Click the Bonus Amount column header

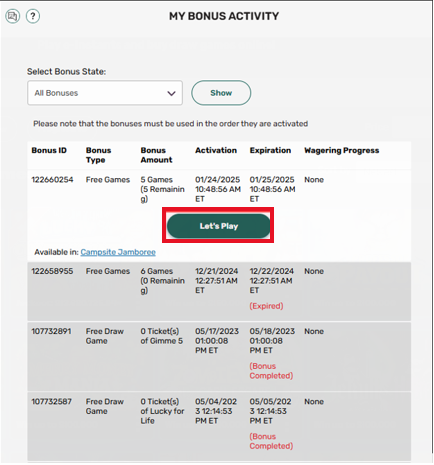156,155
